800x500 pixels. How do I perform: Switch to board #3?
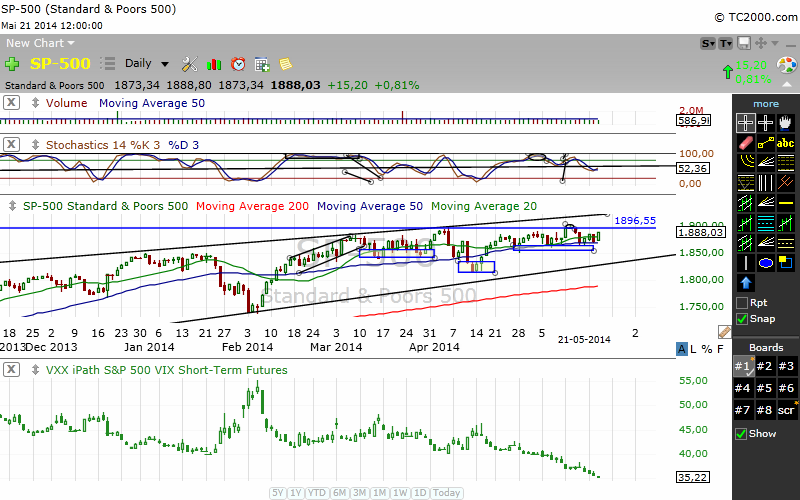click(786, 366)
